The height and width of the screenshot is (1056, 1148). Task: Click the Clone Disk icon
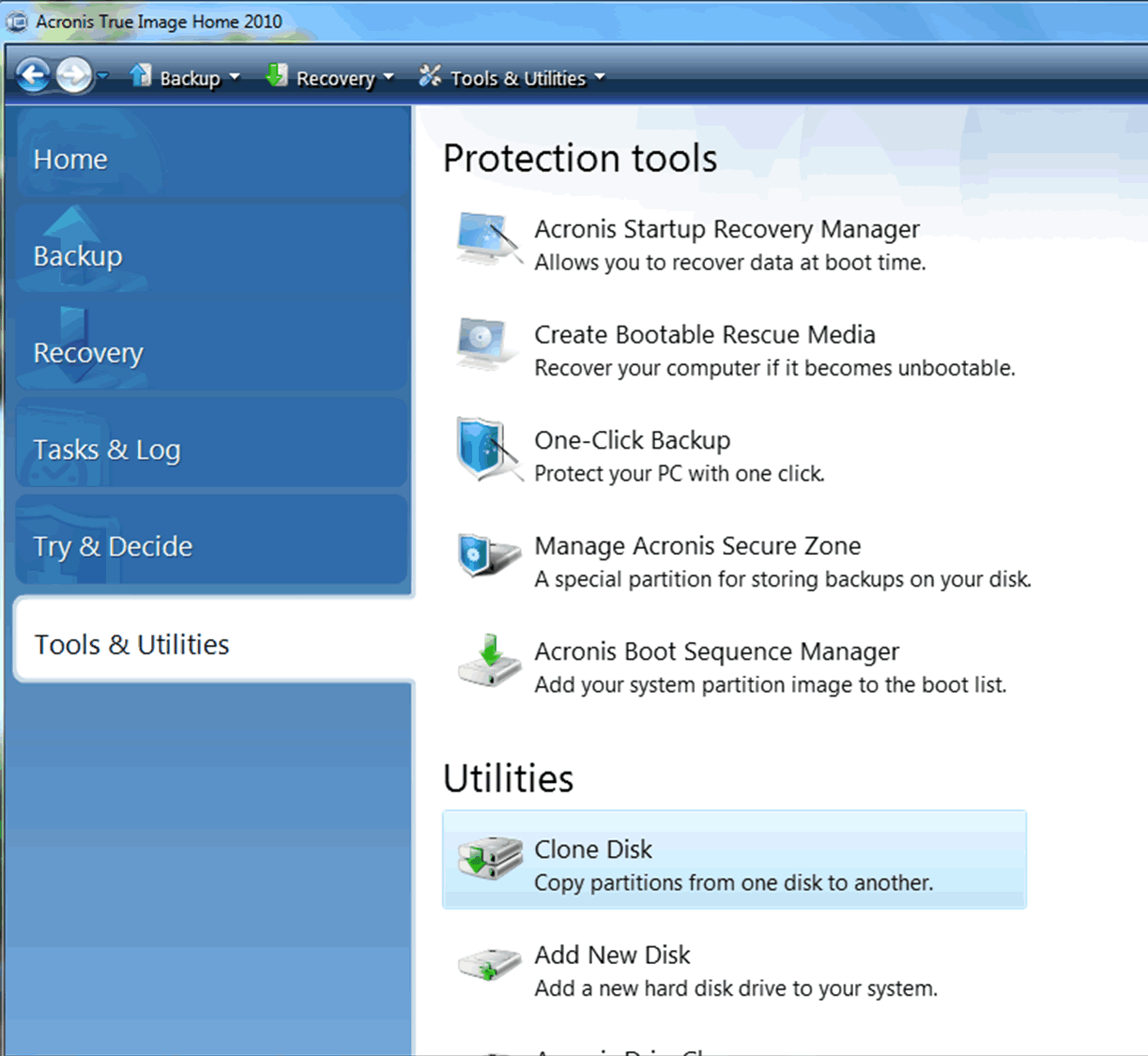pyautogui.click(x=489, y=858)
